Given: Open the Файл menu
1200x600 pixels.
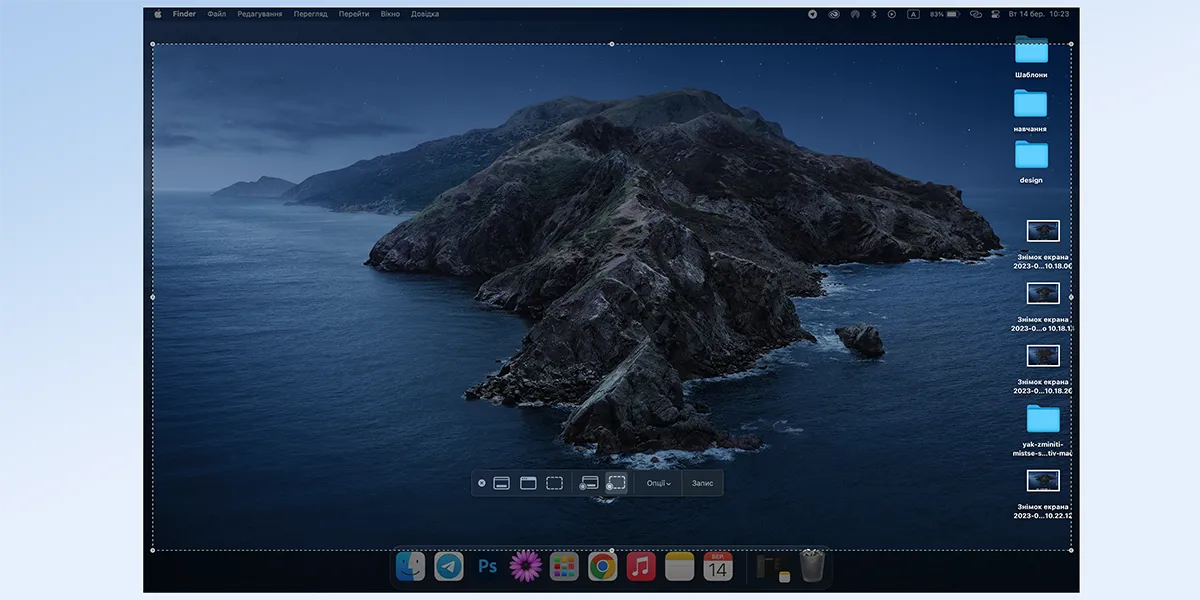Looking at the screenshot, I should tap(217, 14).
